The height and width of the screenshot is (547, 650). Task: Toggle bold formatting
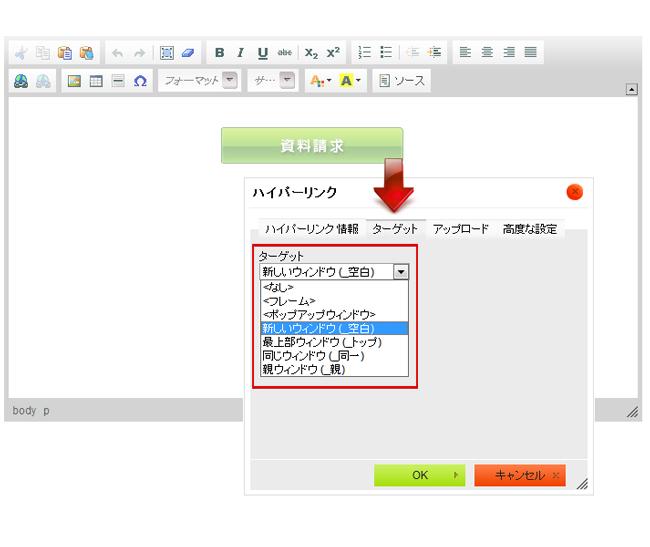[219, 53]
